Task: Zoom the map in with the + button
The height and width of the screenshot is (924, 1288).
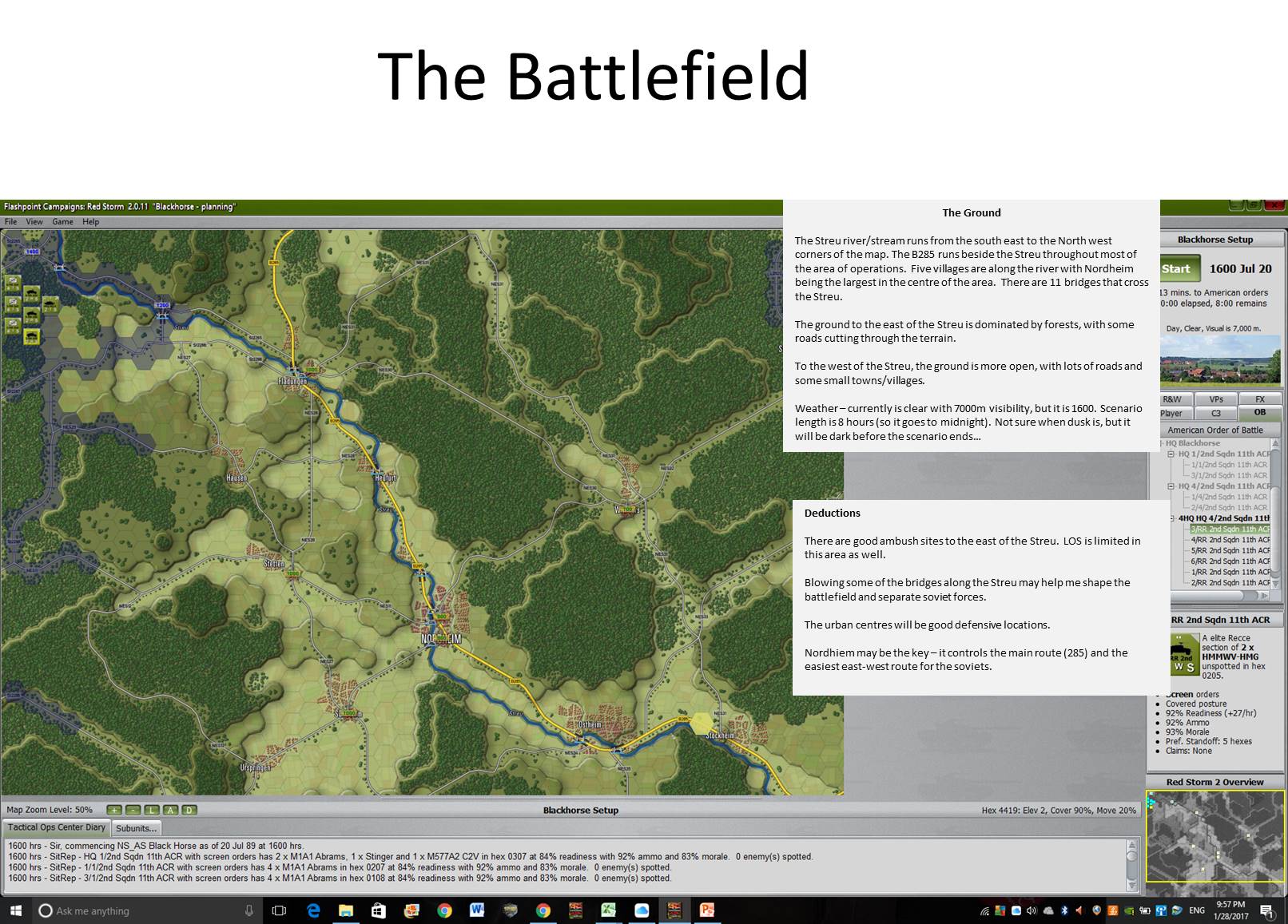Action: click(x=114, y=810)
